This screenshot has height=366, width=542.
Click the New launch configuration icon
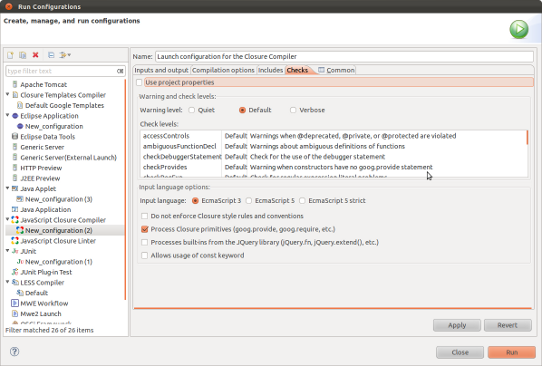click(x=10, y=55)
